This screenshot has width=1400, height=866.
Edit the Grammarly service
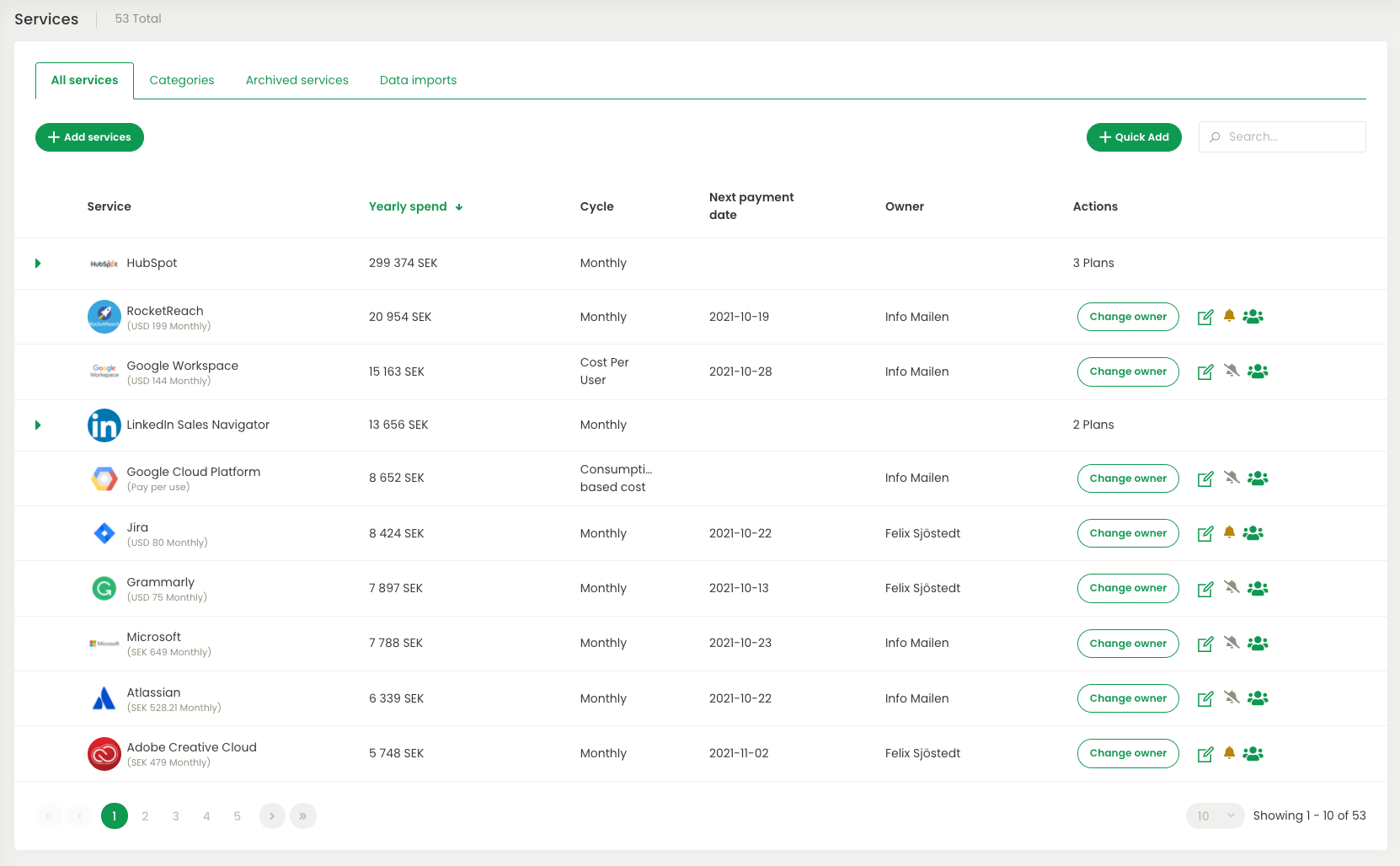[x=1205, y=588]
